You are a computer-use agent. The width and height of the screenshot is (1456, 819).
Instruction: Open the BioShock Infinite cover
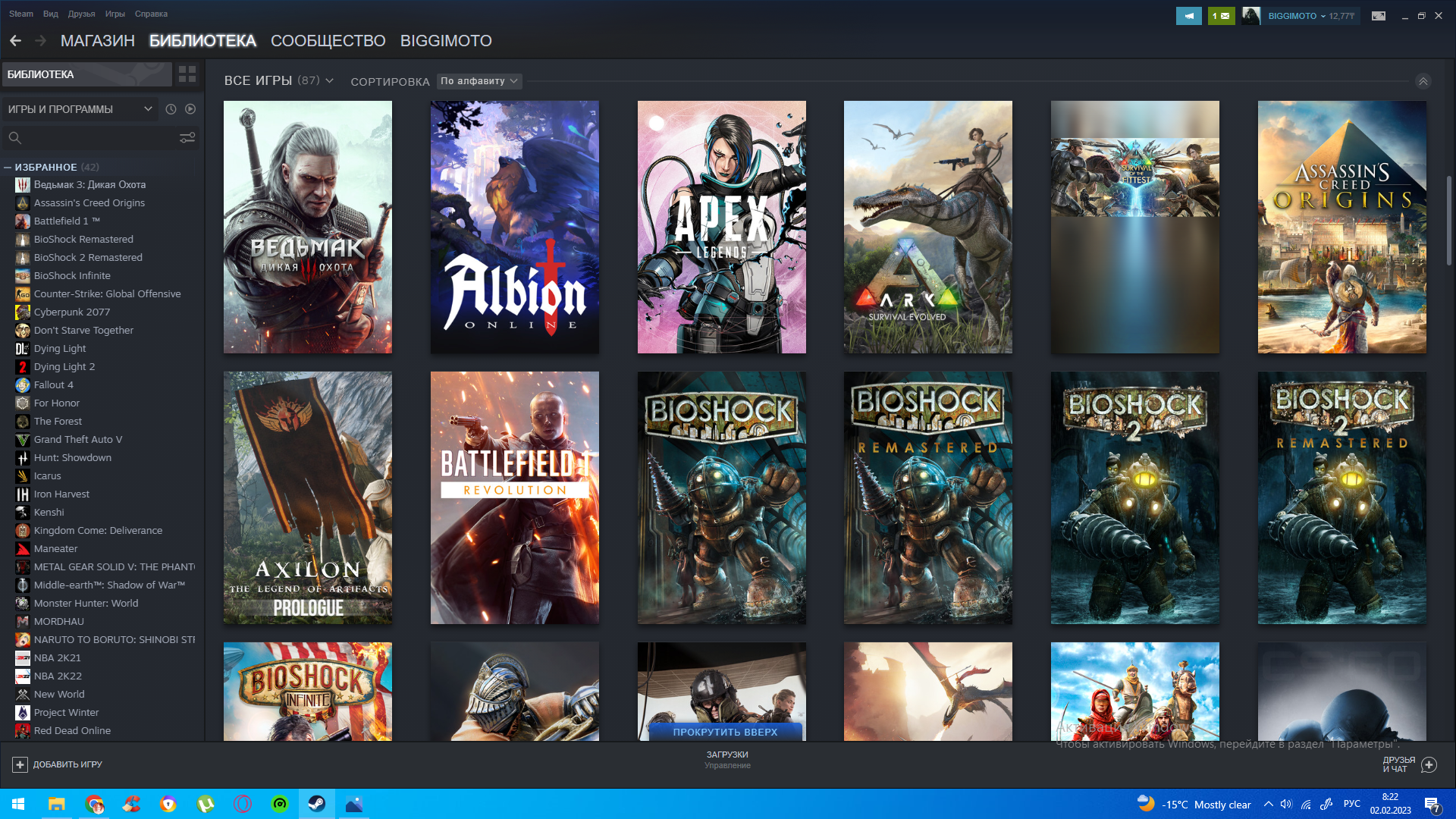pyautogui.click(x=307, y=692)
